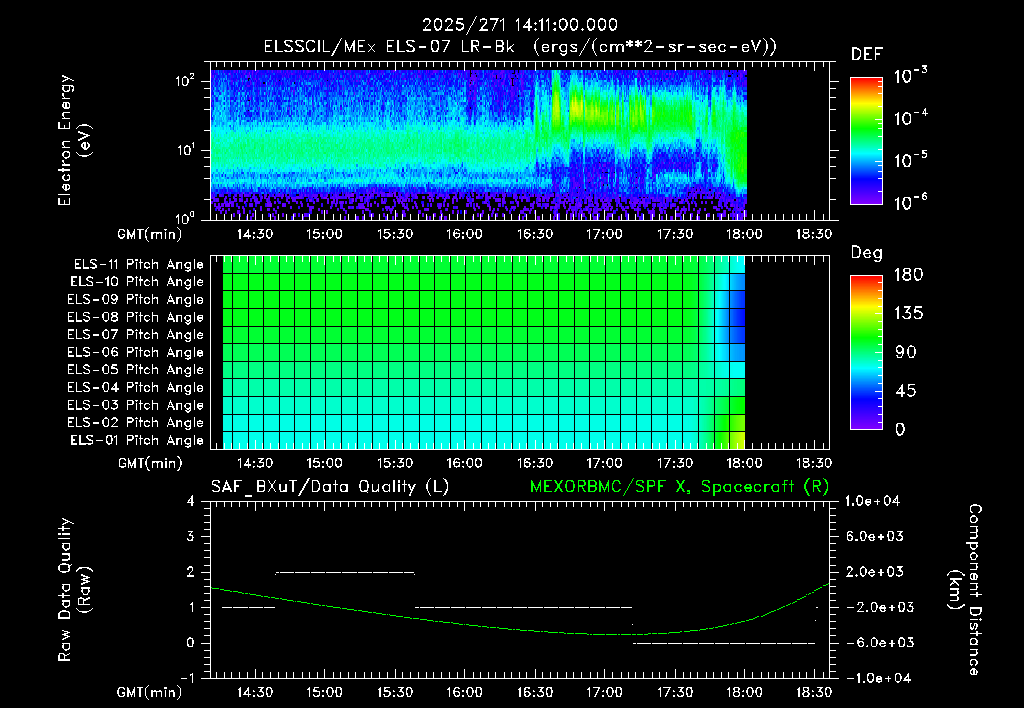Select the ELS-05 Pitch Angle row label

136,370
